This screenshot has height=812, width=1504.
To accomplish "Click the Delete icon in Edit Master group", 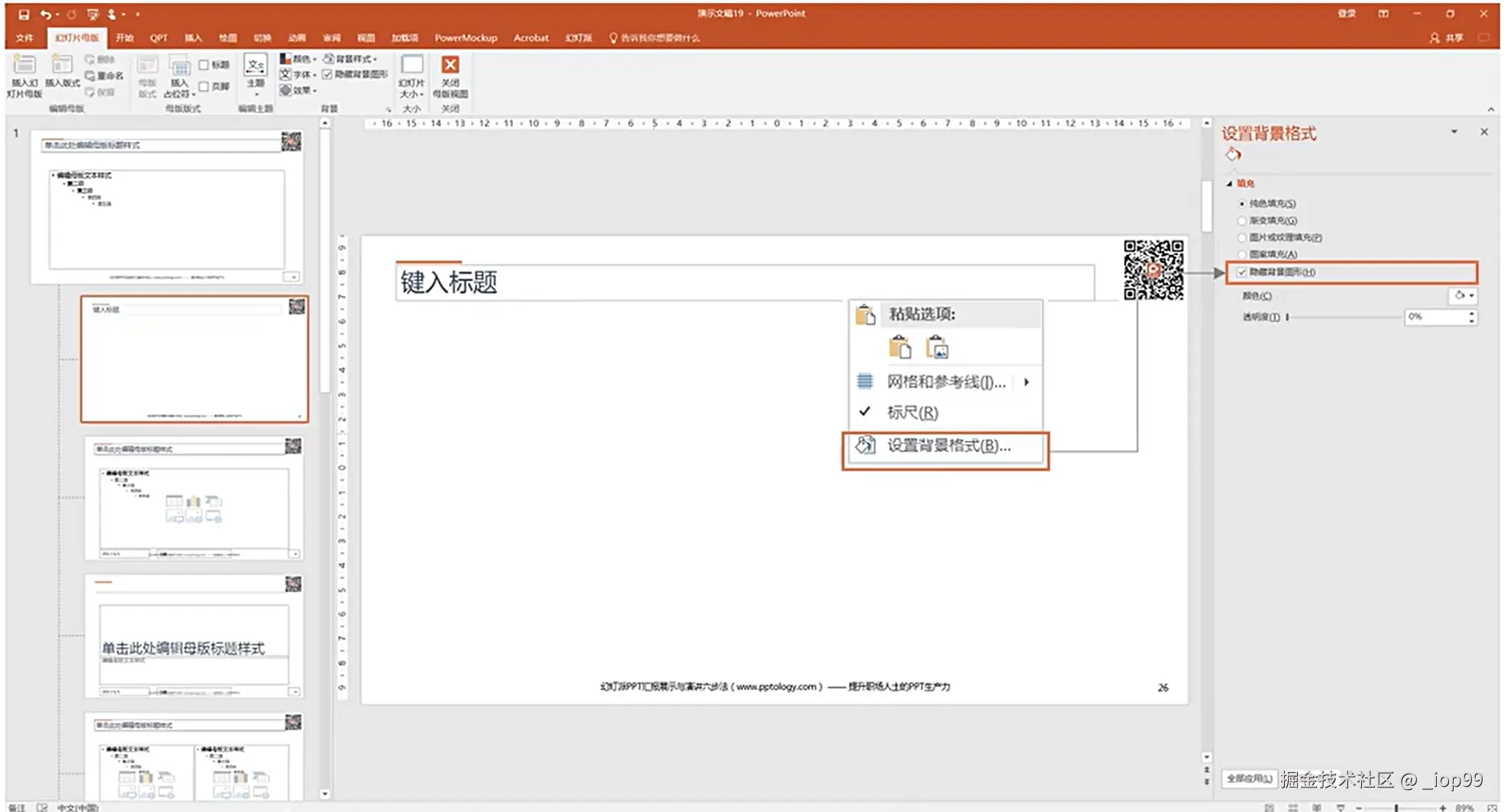I will pos(90,59).
